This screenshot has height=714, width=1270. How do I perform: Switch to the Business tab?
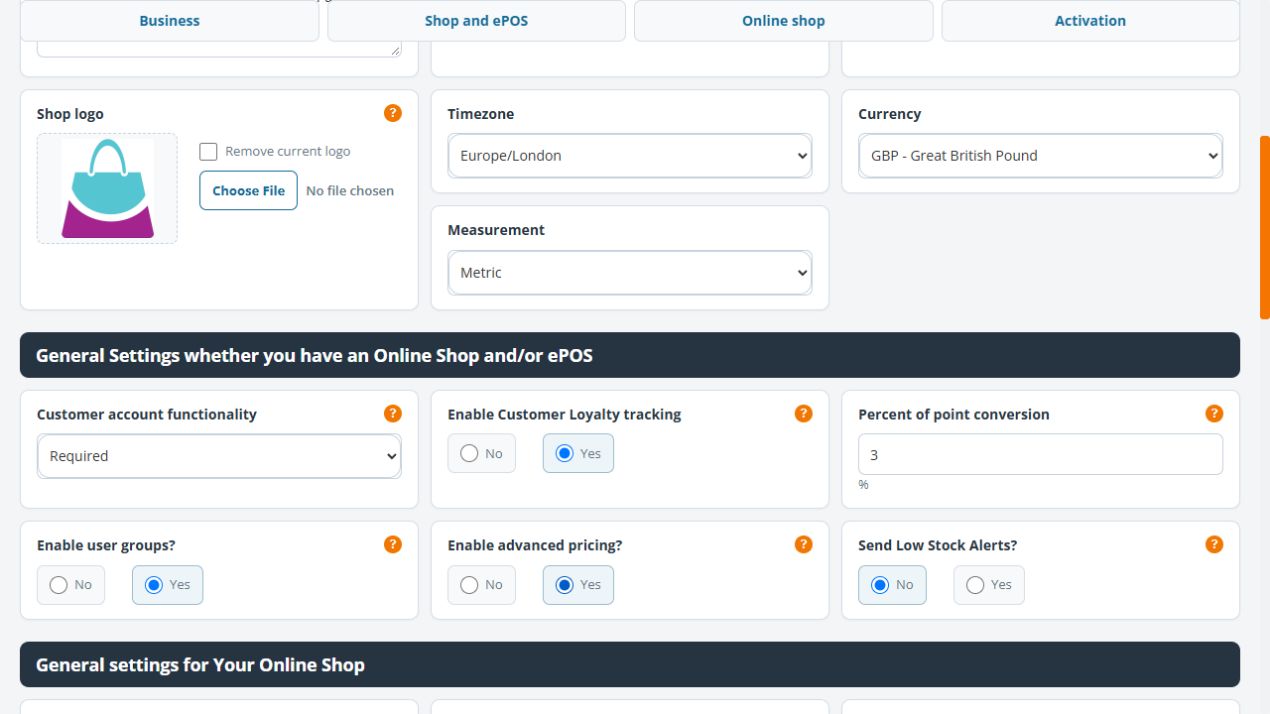(x=169, y=21)
